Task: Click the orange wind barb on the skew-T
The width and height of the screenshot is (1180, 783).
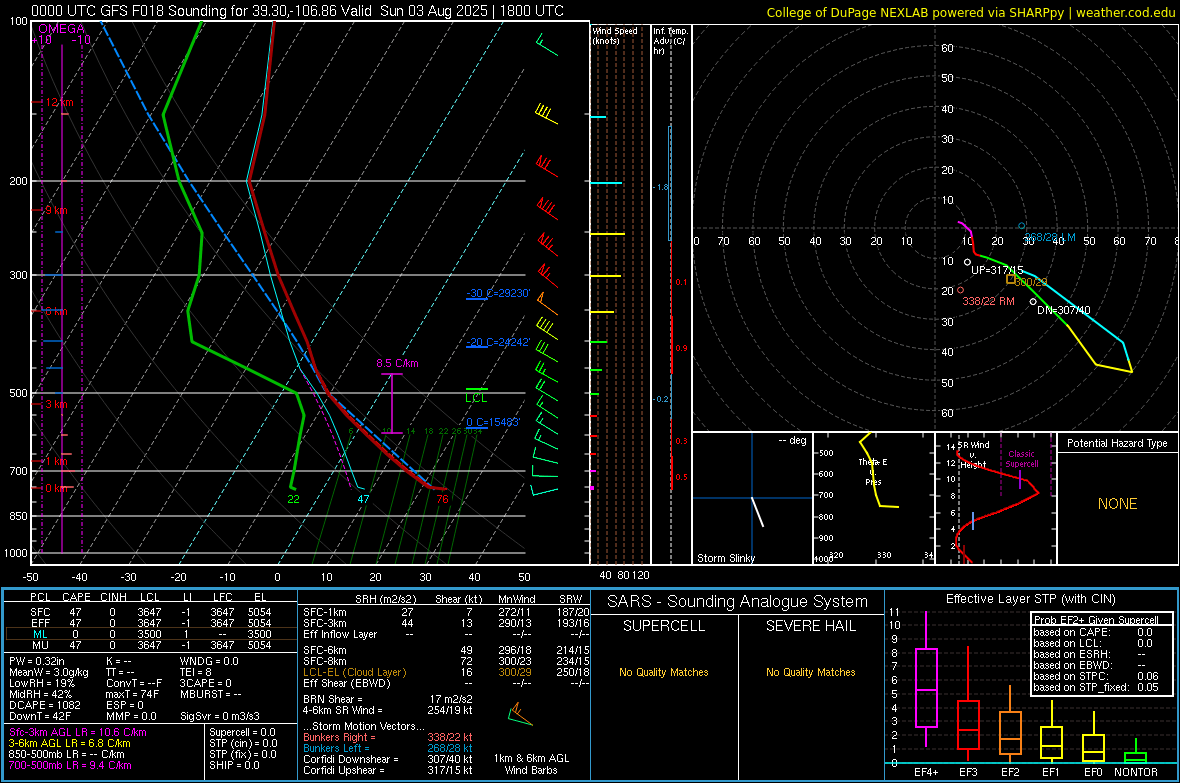Action: [547, 303]
